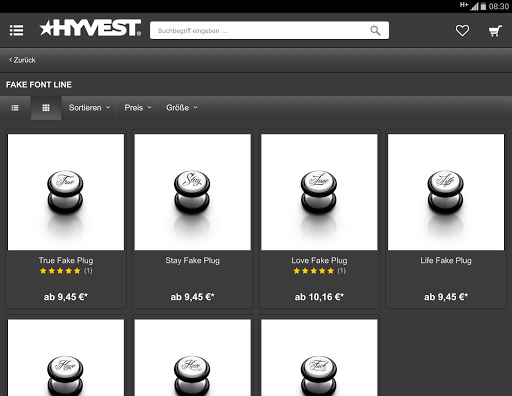Select the Life Fake Plug title
Image resolution: width=512 pixels, height=396 pixels.
(446, 260)
